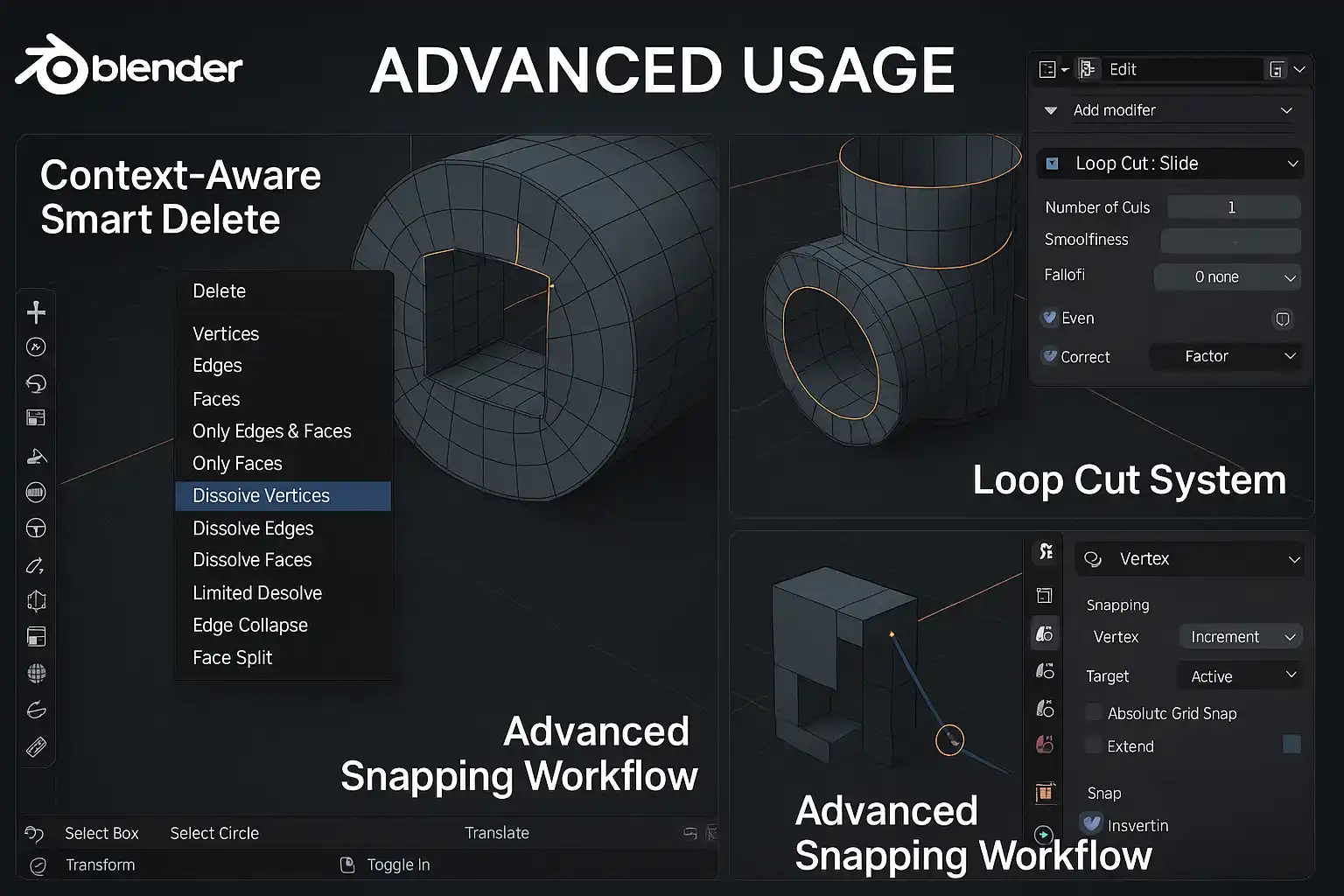Screen dimensions: 1344x896
Task: Select the steering wheel tool icon
Action: tap(36, 528)
